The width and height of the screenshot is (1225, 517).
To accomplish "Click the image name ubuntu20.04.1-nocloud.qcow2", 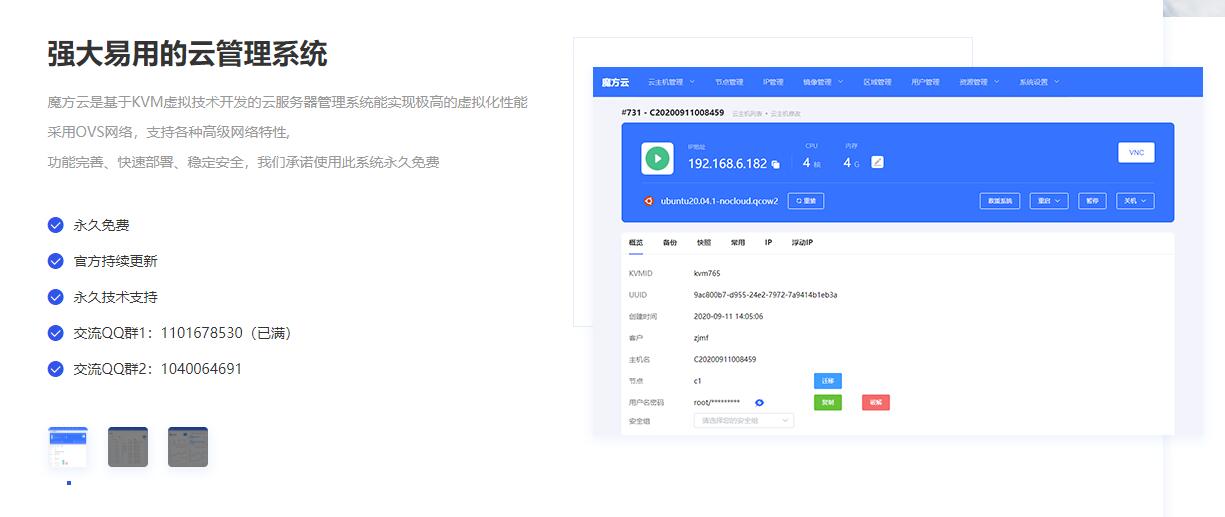I will point(719,201).
